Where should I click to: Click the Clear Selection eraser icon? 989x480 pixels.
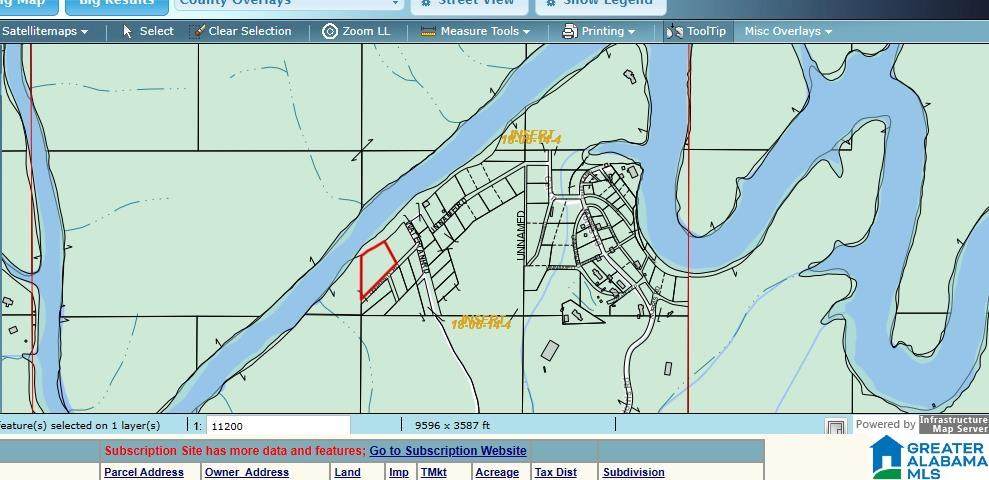[198, 31]
